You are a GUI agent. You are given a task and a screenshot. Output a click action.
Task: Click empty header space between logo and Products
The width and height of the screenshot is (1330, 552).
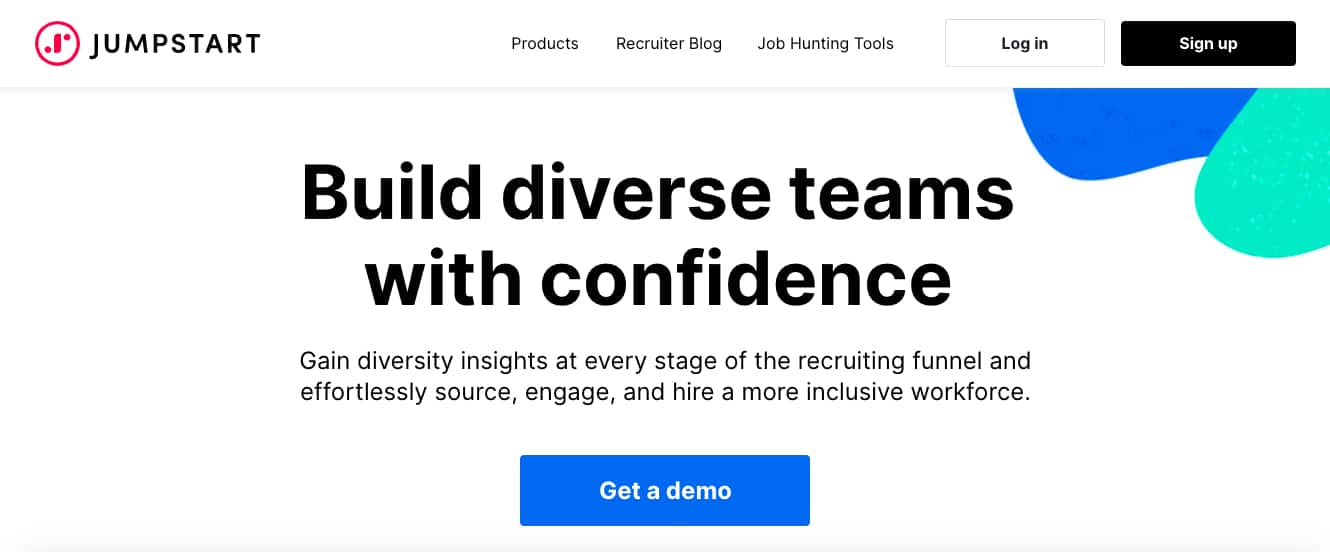tap(385, 44)
